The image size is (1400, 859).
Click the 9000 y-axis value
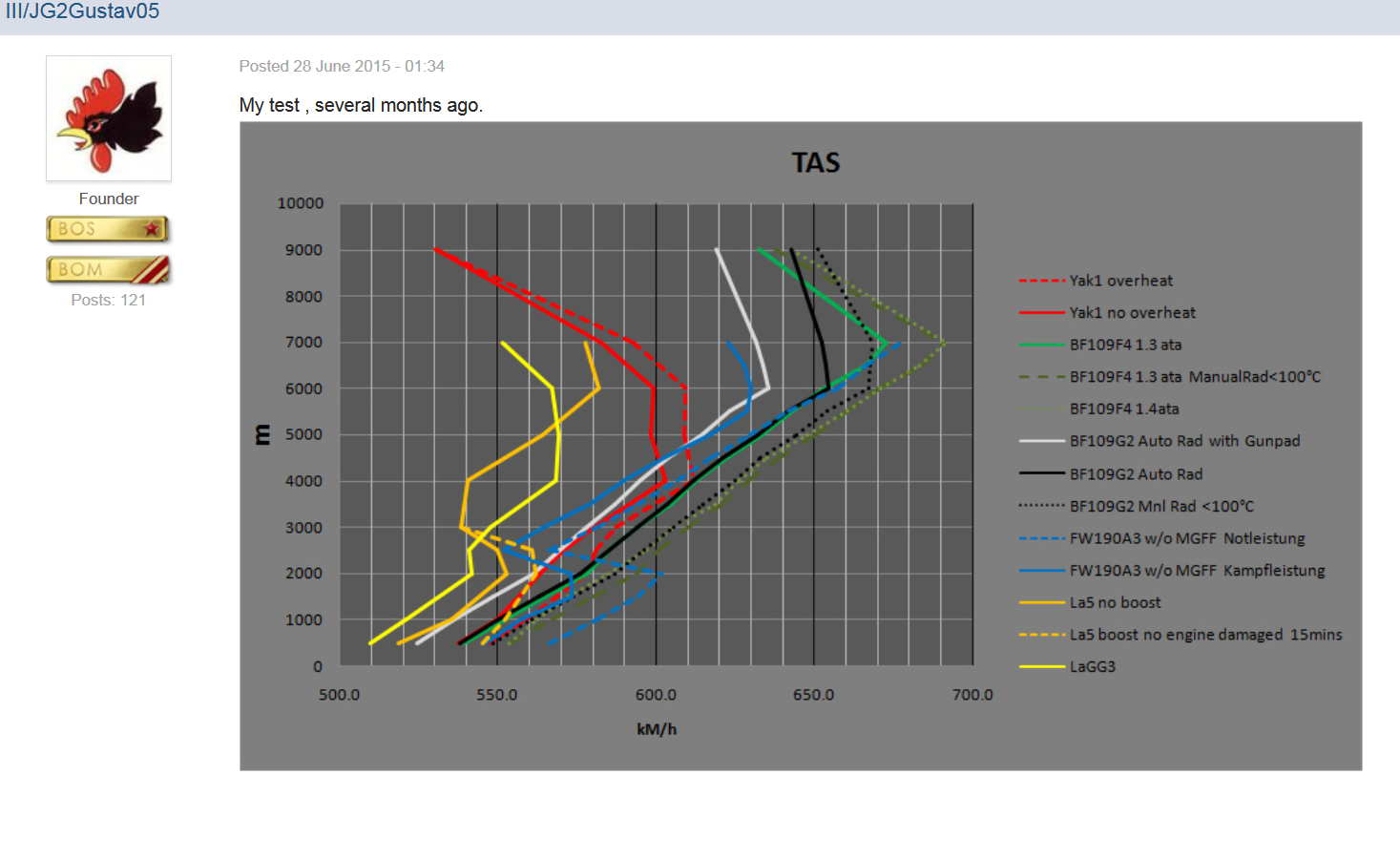[x=304, y=250]
